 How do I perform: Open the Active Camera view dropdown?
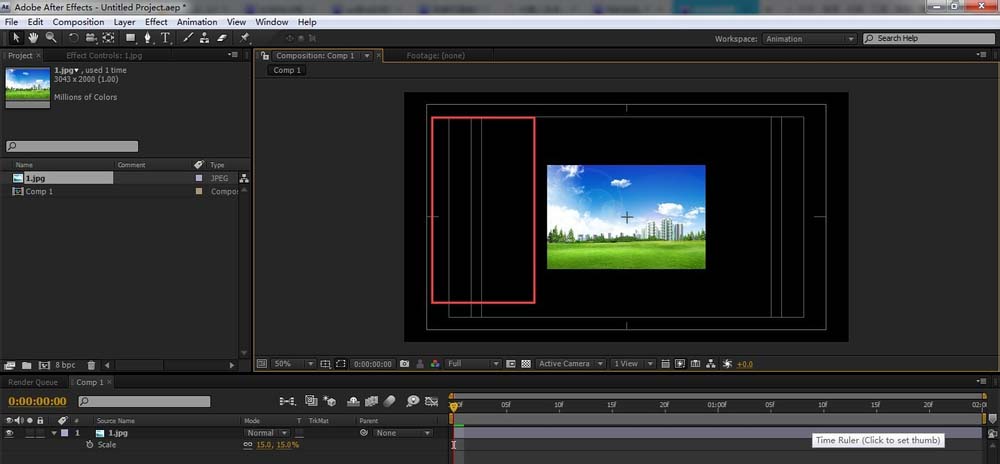[571, 364]
